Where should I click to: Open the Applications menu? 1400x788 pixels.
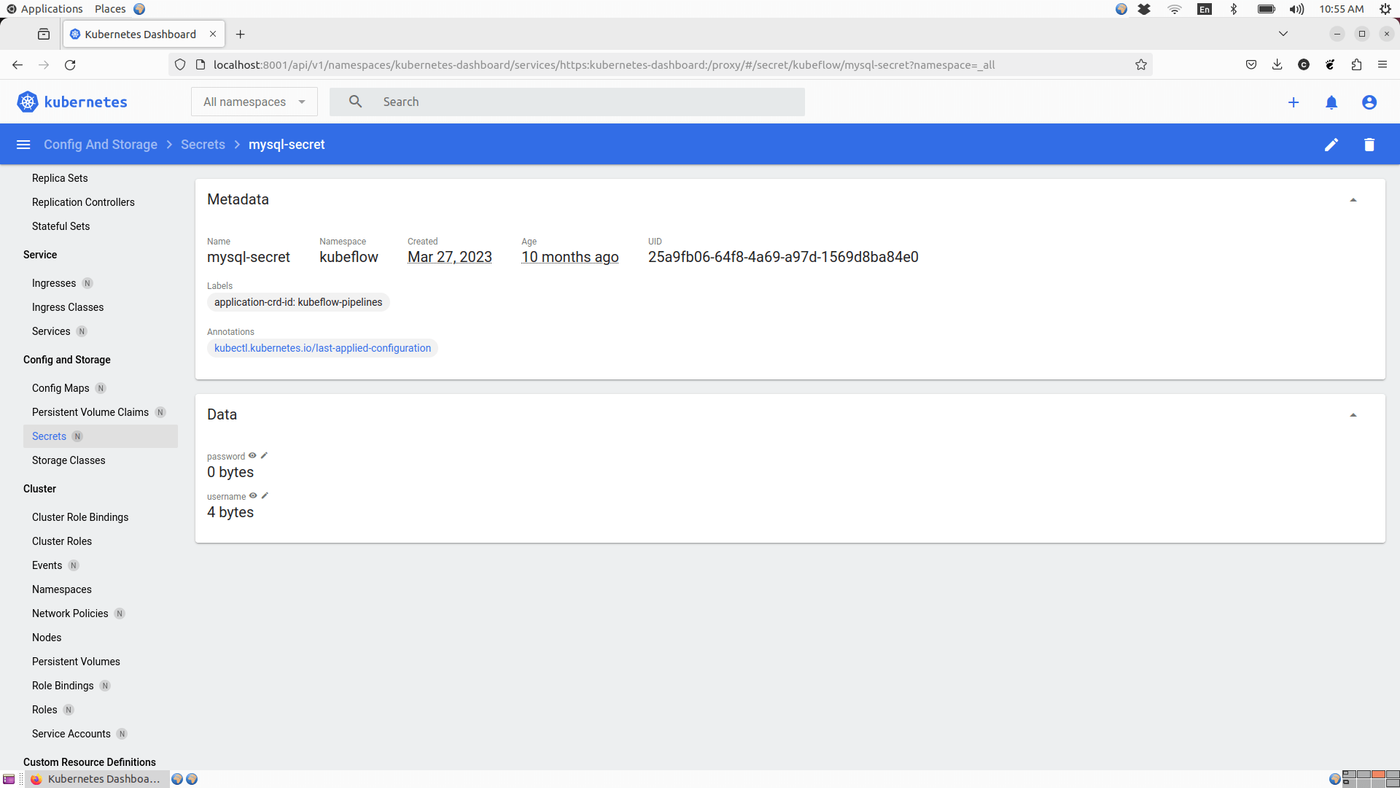coord(44,9)
